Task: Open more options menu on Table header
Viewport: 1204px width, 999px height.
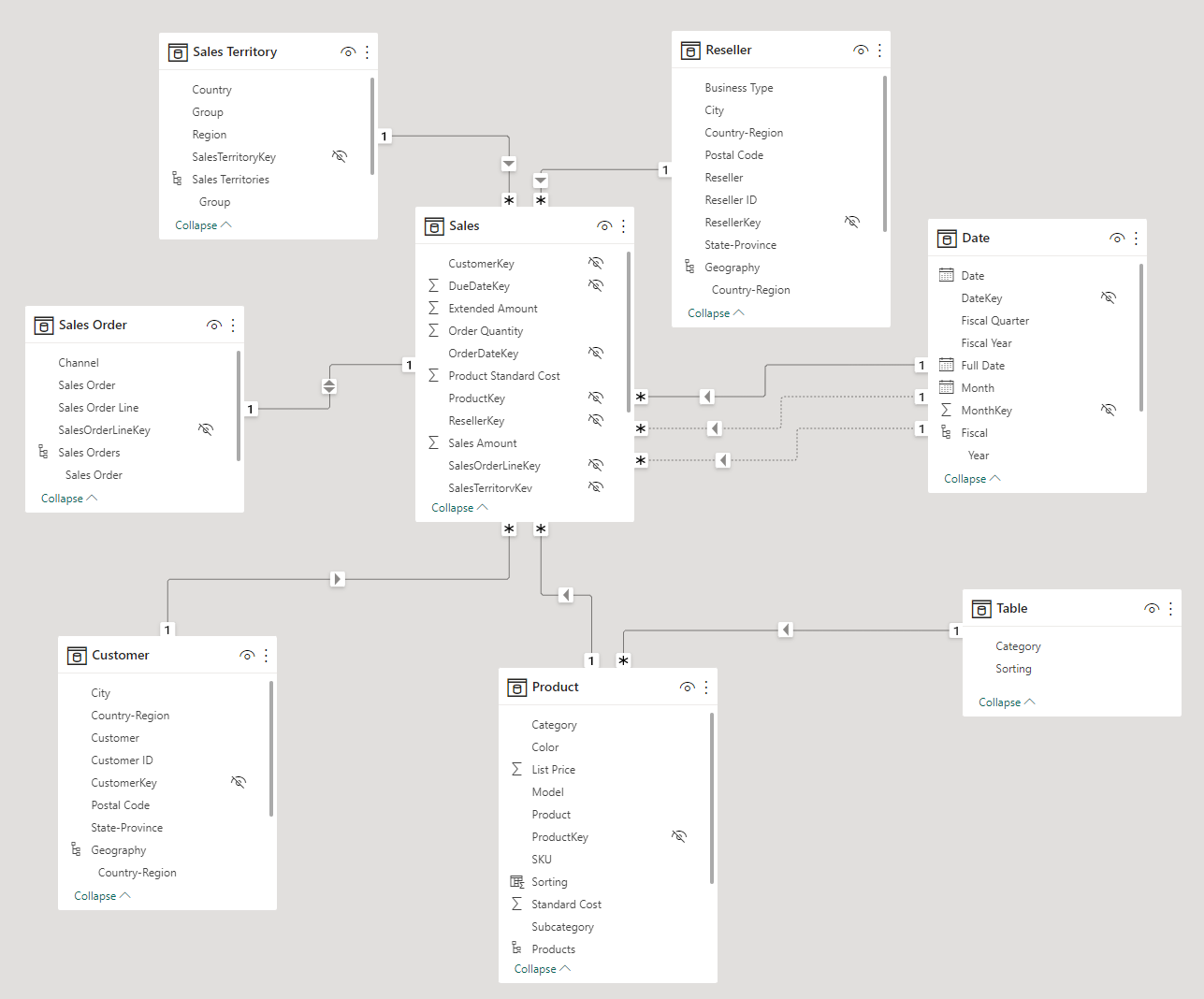Action: (x=1170, y=608)
